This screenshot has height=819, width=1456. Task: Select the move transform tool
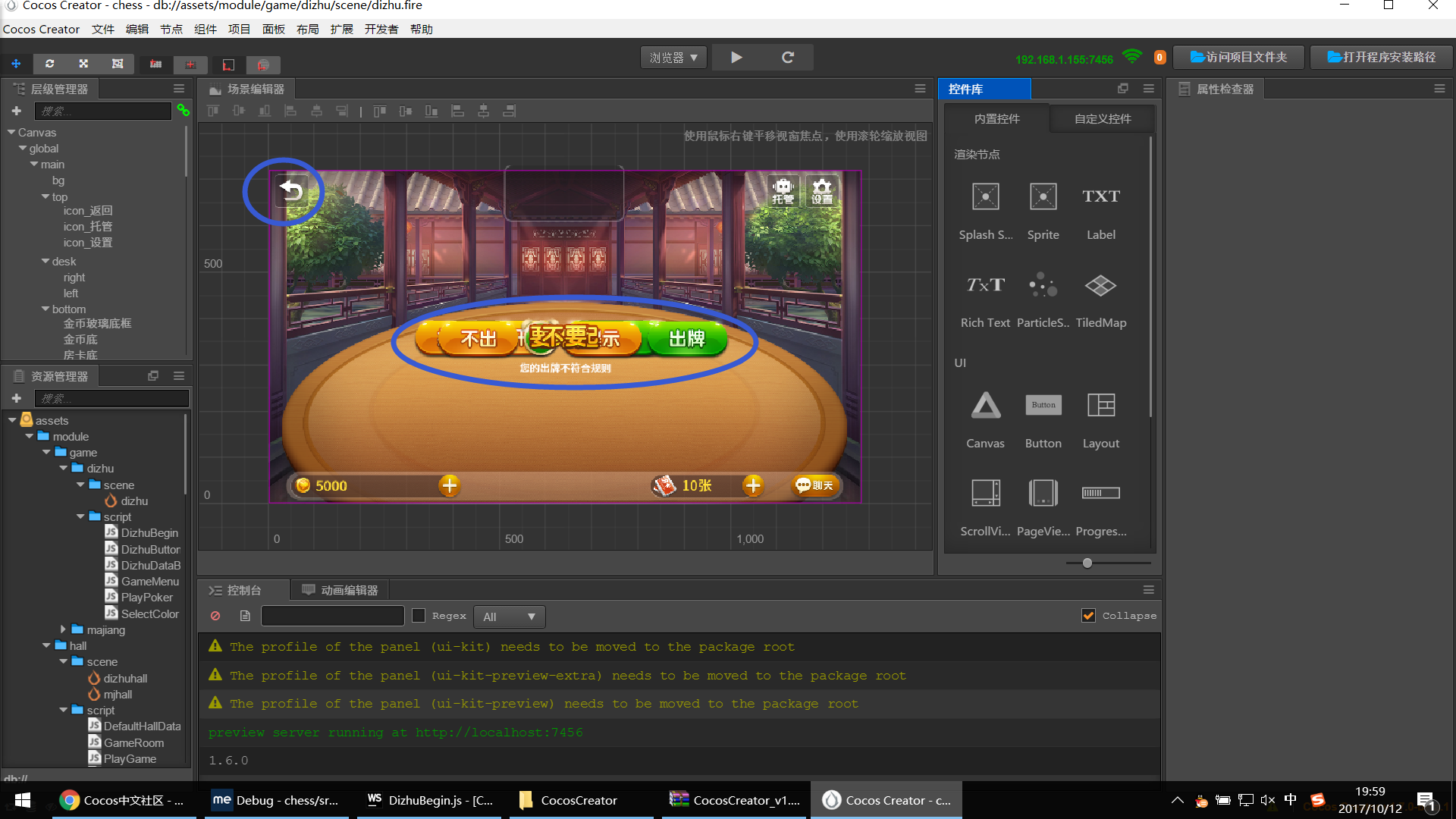[16, 64]
